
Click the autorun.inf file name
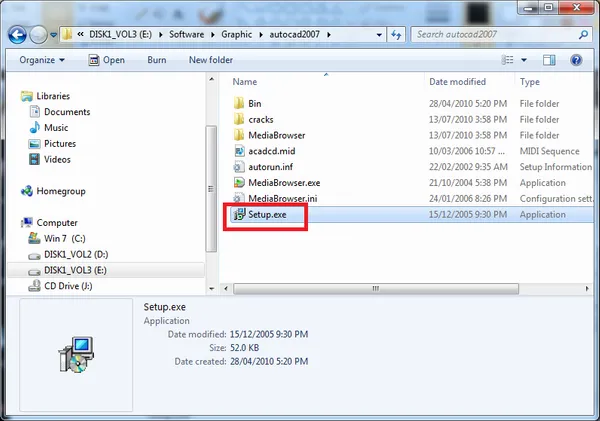(x=271, y=167)
